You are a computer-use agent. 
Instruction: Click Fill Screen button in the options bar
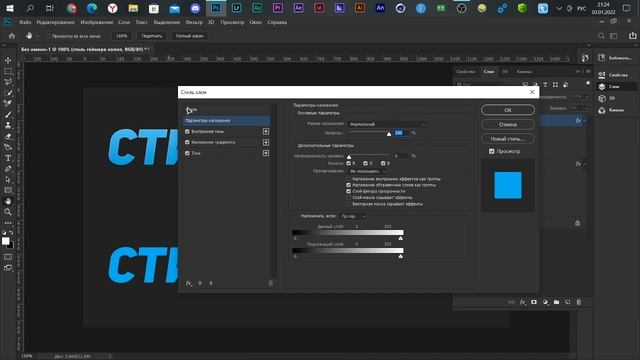click(189, 36)
